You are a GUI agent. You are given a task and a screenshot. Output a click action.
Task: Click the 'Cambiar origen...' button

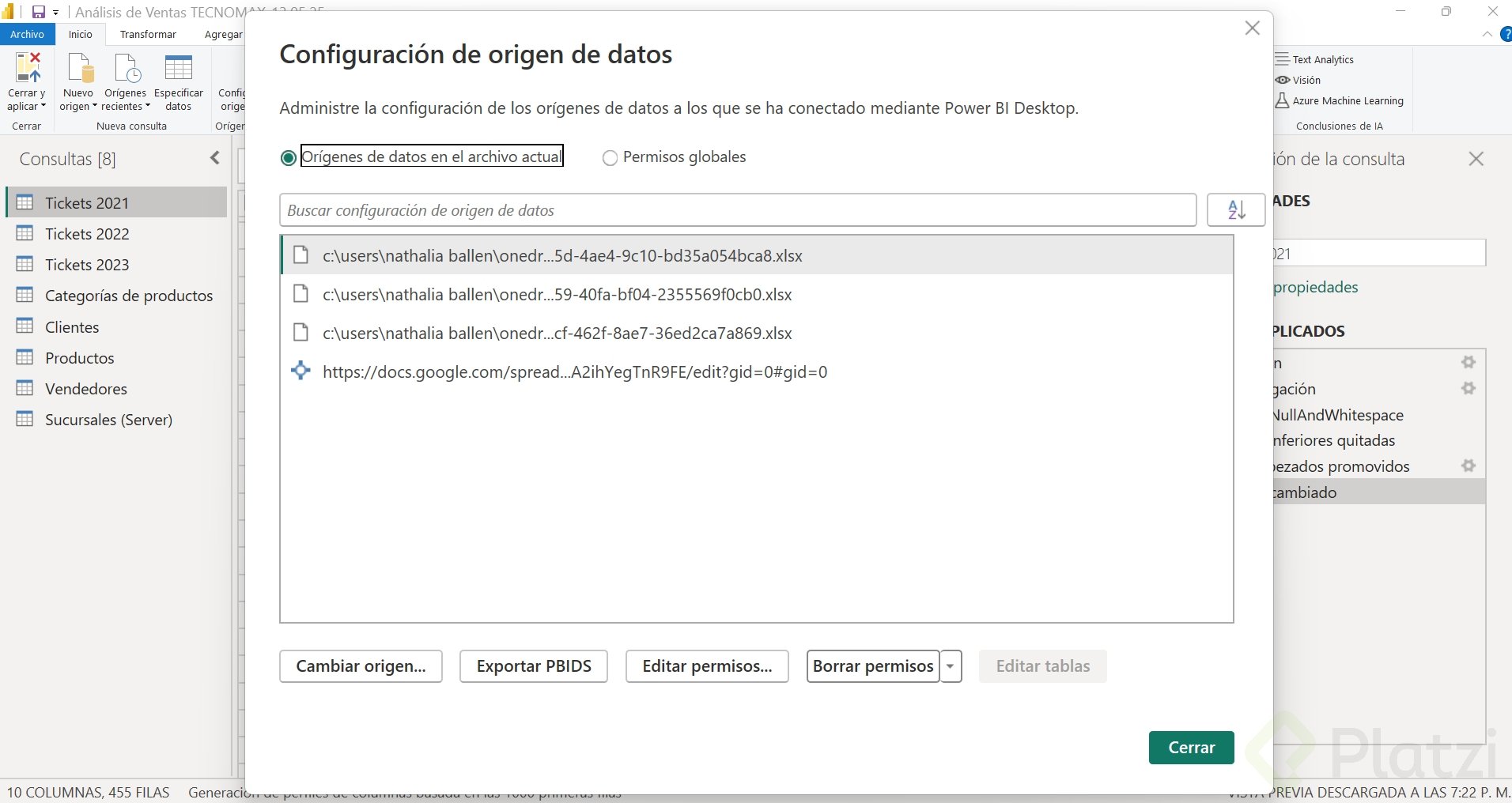[361, 666]
